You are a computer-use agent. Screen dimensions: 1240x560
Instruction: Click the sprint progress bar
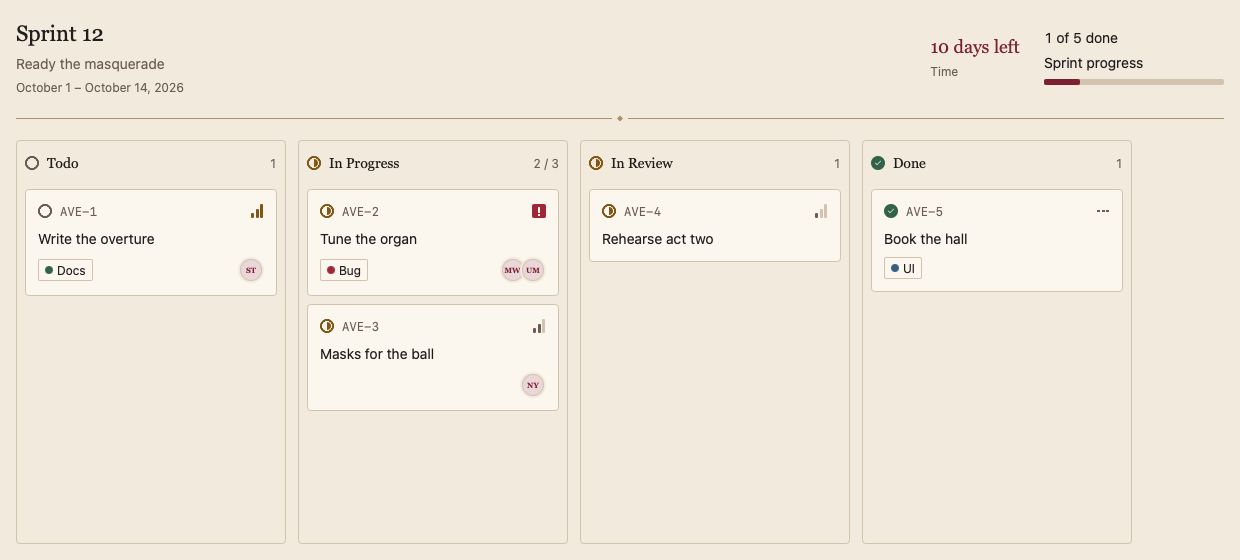1134,82
